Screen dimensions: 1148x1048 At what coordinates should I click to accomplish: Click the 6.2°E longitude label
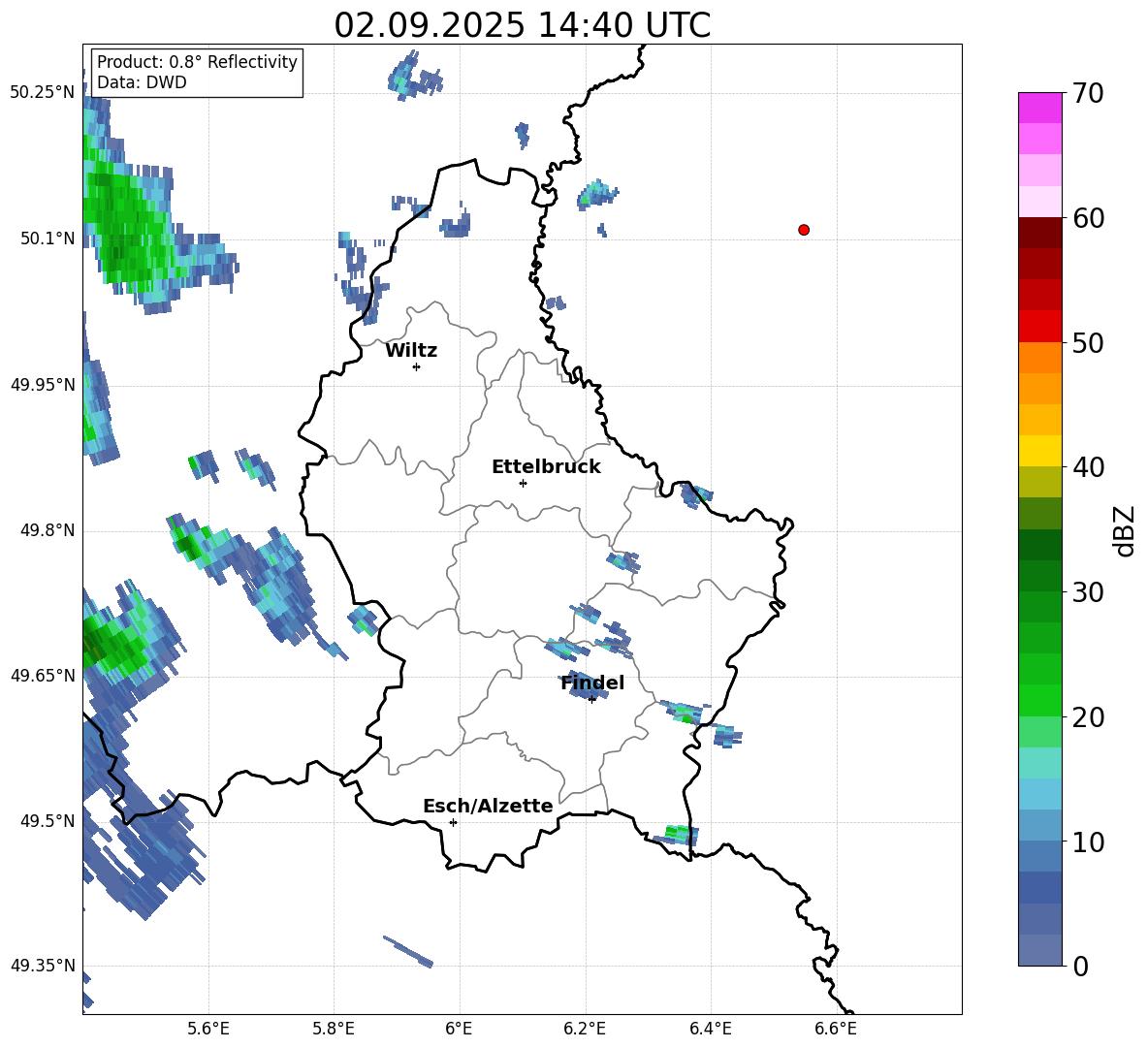tap(585, 1029)
